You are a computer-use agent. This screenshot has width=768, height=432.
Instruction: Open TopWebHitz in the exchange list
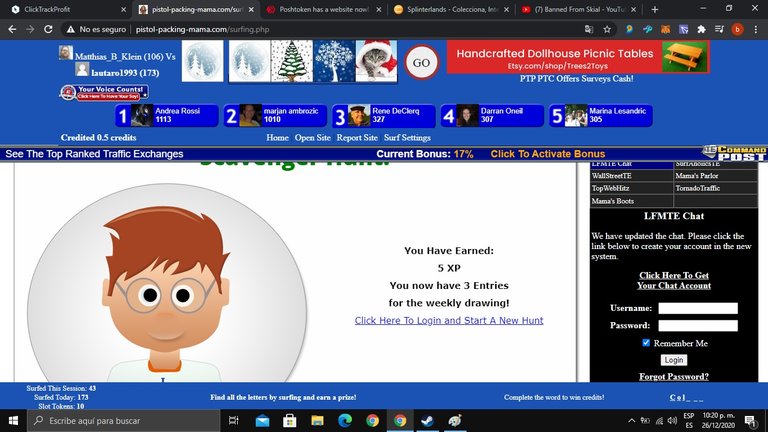610,188
